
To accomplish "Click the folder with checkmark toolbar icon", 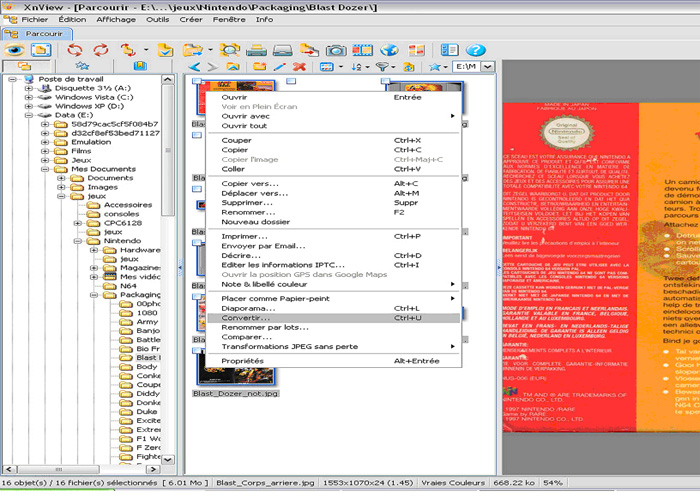I will (166, 50).
